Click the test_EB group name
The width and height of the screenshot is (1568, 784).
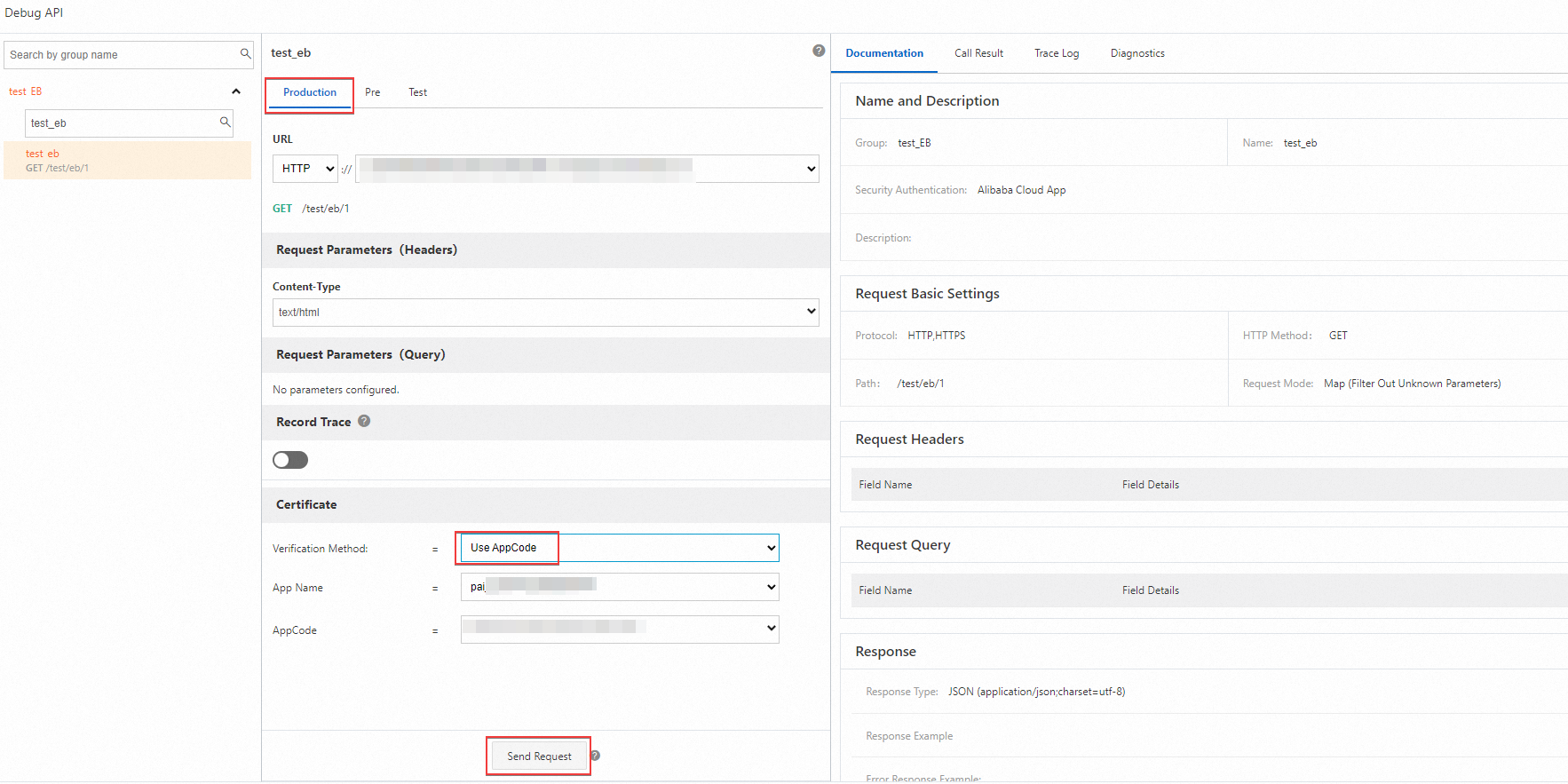[x=25, y=91]
